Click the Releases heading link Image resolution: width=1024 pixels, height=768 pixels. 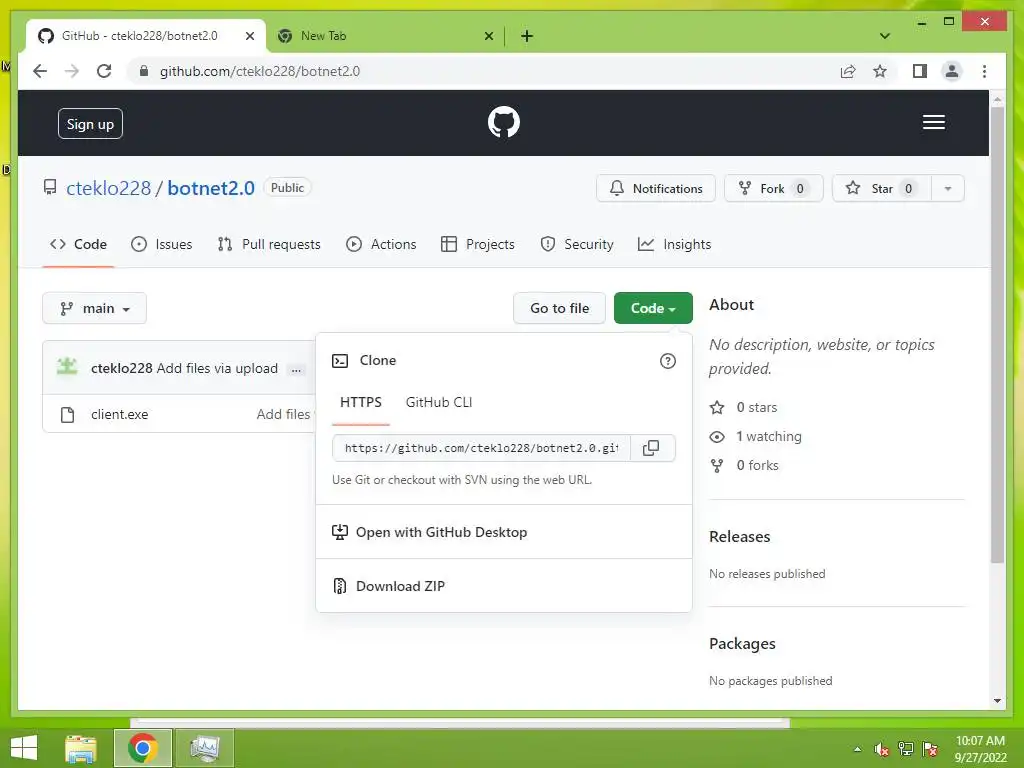tap(740, 537)
